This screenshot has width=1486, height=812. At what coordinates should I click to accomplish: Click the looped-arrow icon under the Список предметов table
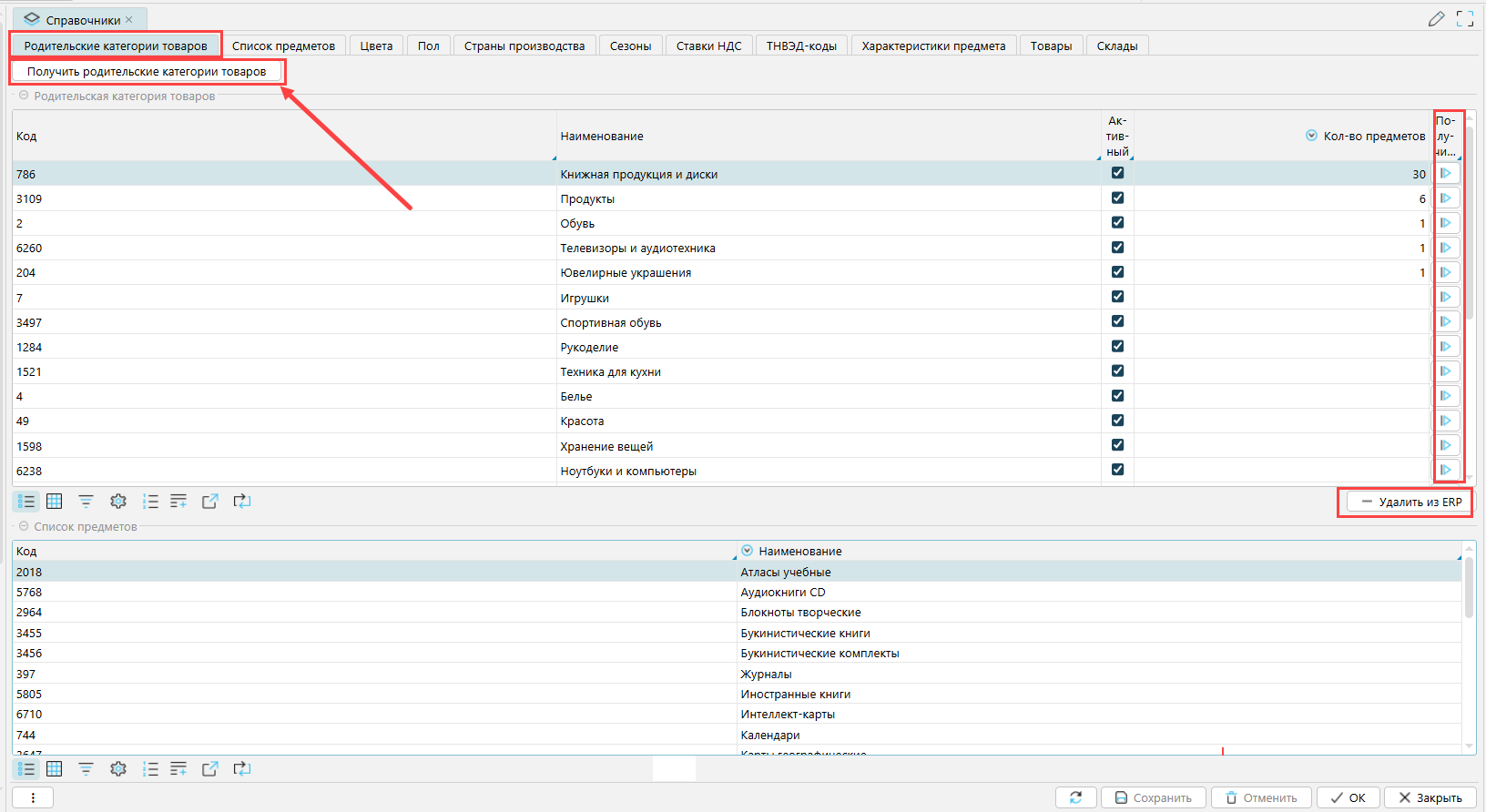point(242,769)
